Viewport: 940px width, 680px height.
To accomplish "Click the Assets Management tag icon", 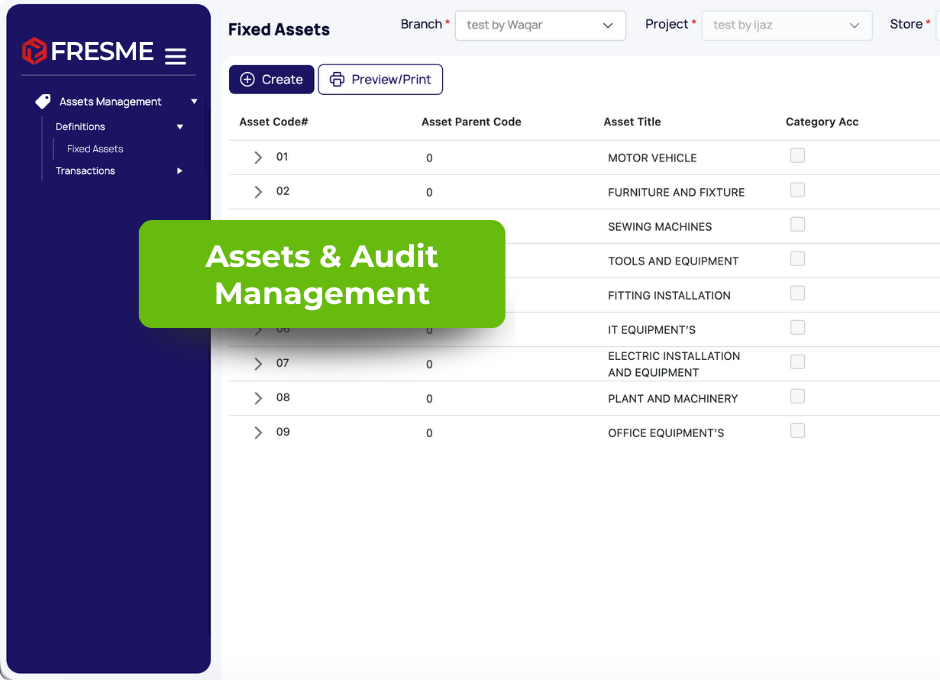I will coord(43,101).
